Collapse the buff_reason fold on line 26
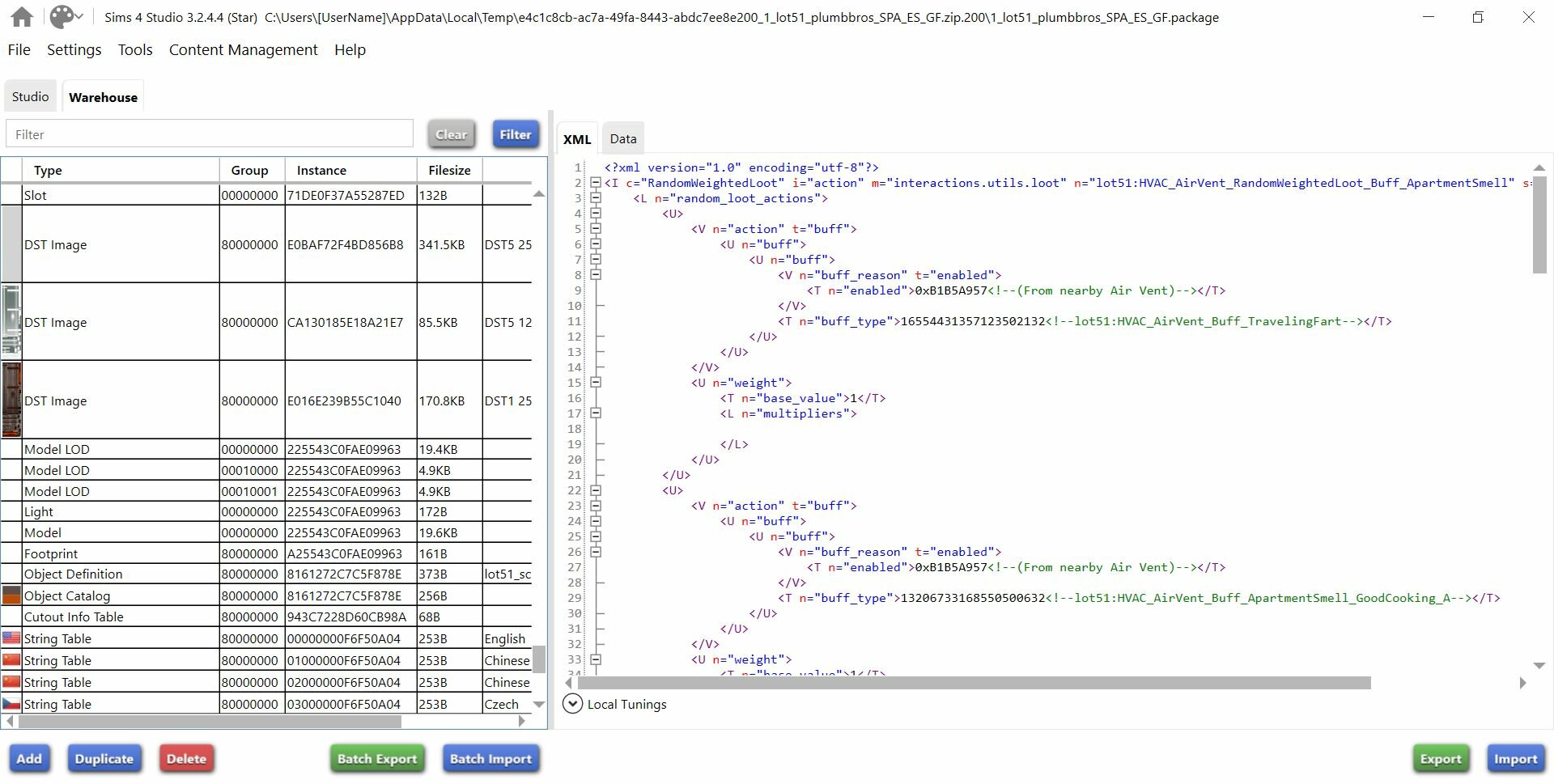 tap(596, 552)
